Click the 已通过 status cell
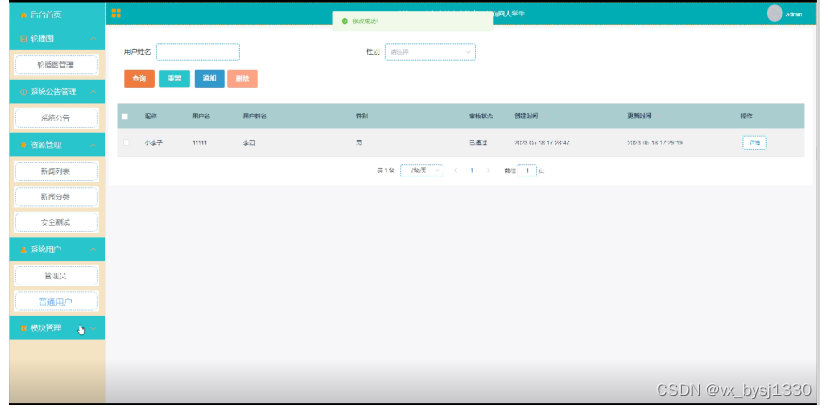The image size is (827, 409). [x=478, y=143]
